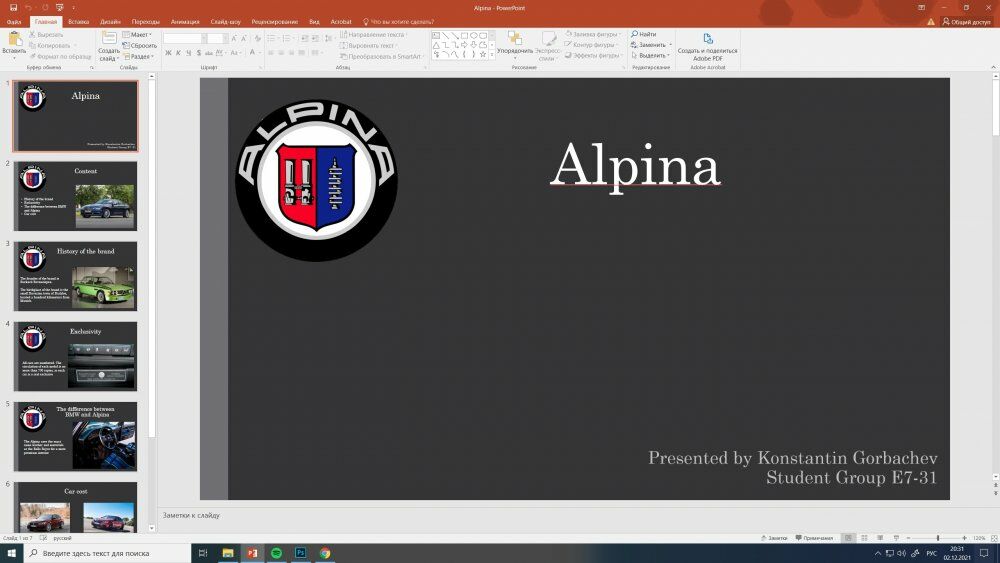Switch to Reading view icon

[x=880, y=538]
